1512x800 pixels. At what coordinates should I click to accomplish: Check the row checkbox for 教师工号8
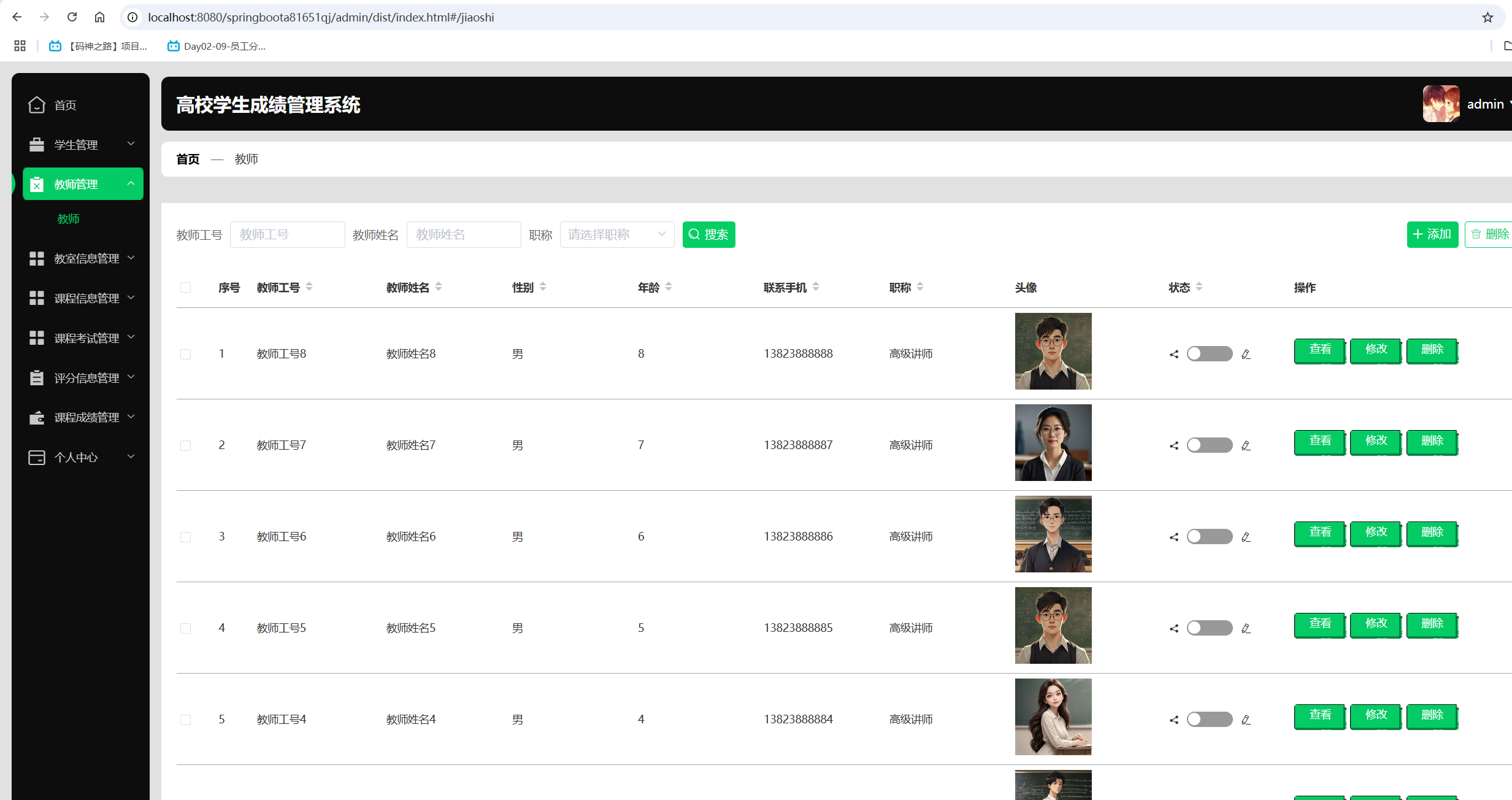pyautogui.click(x=185, y=354)
